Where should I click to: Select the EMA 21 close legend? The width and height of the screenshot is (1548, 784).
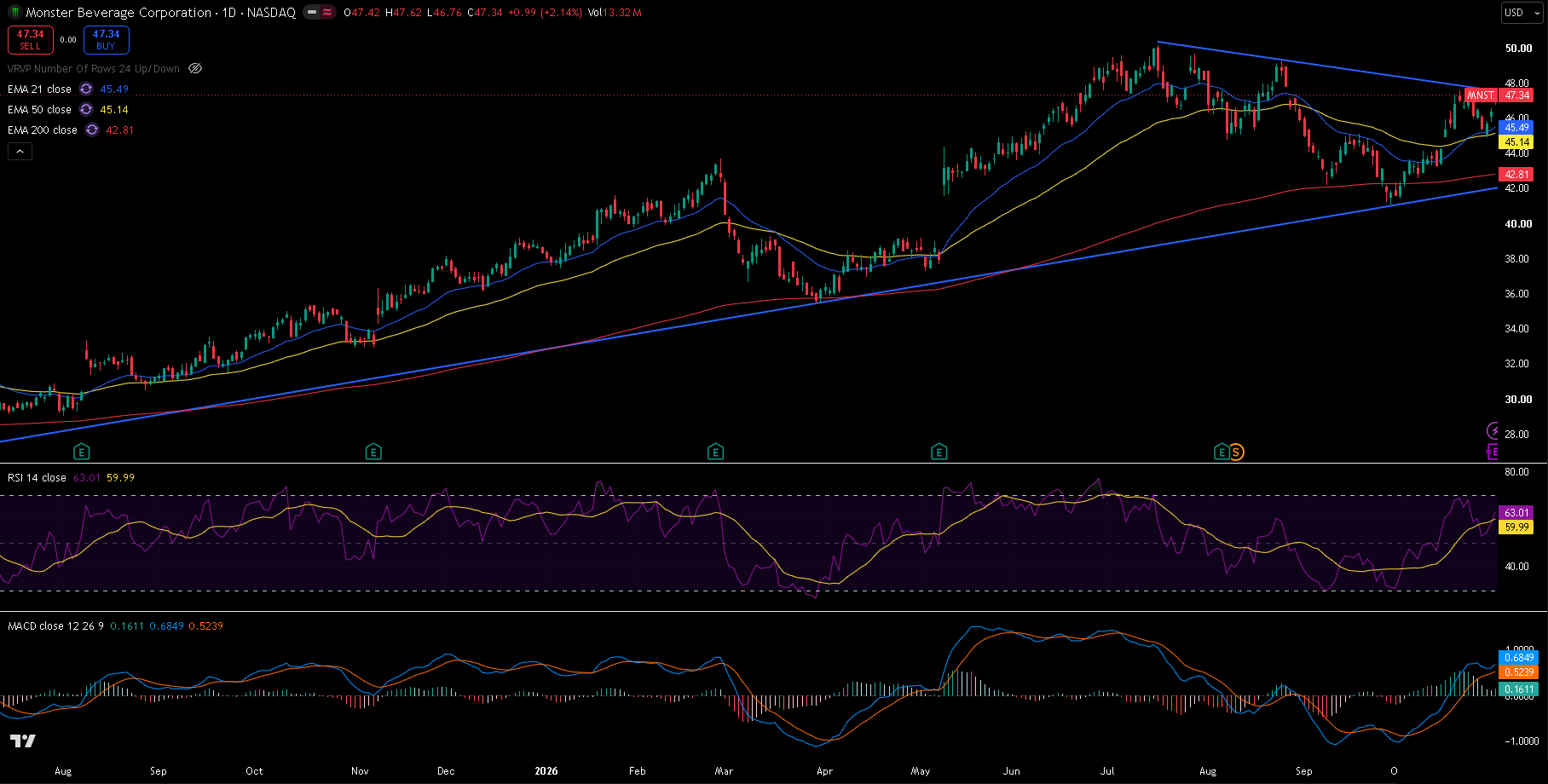39,89
